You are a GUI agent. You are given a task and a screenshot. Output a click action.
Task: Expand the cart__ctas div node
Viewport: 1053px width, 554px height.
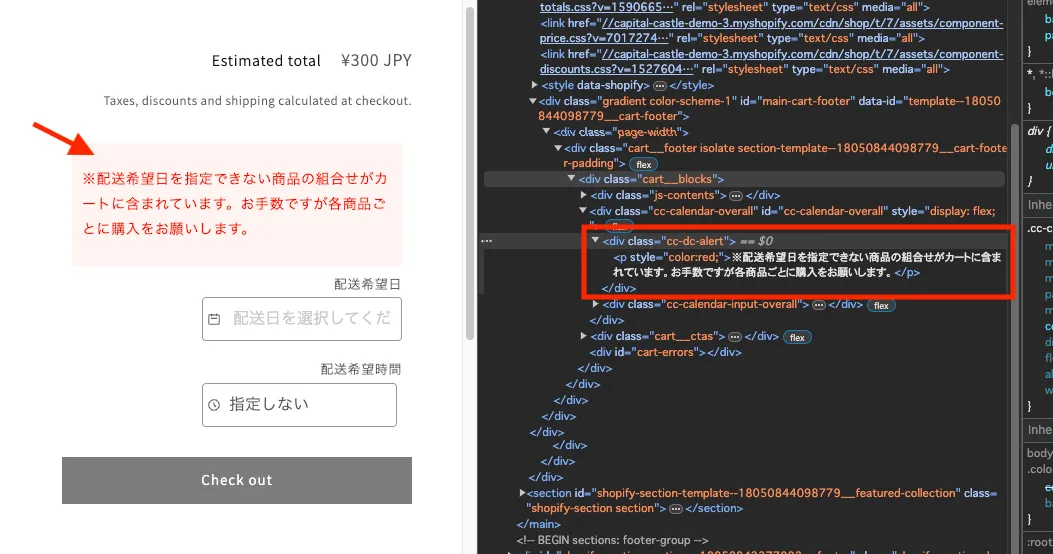tap(584, 337)
